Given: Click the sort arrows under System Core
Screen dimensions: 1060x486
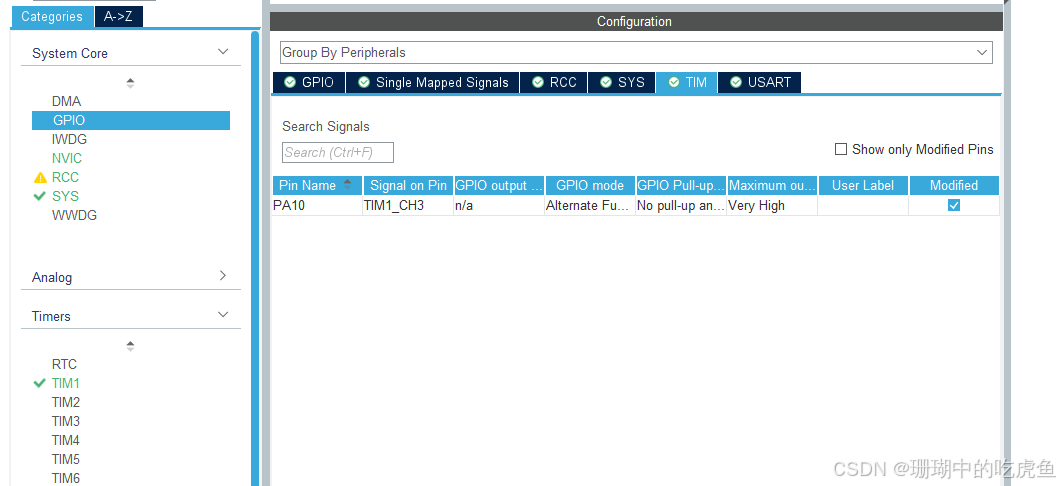Looking at the screenshot, I should point(130,83).
